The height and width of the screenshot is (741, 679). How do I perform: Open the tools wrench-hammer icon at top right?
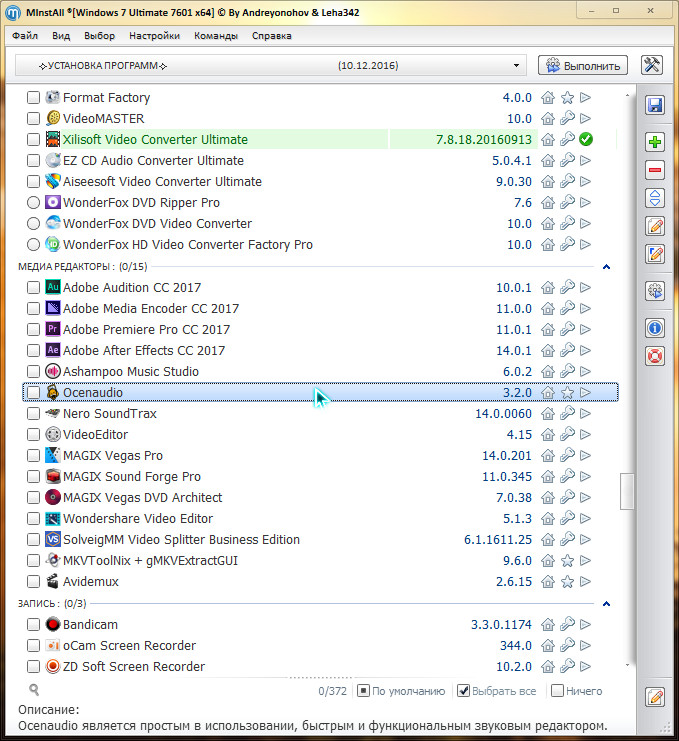pyautogui.click(x=652, y=65)
